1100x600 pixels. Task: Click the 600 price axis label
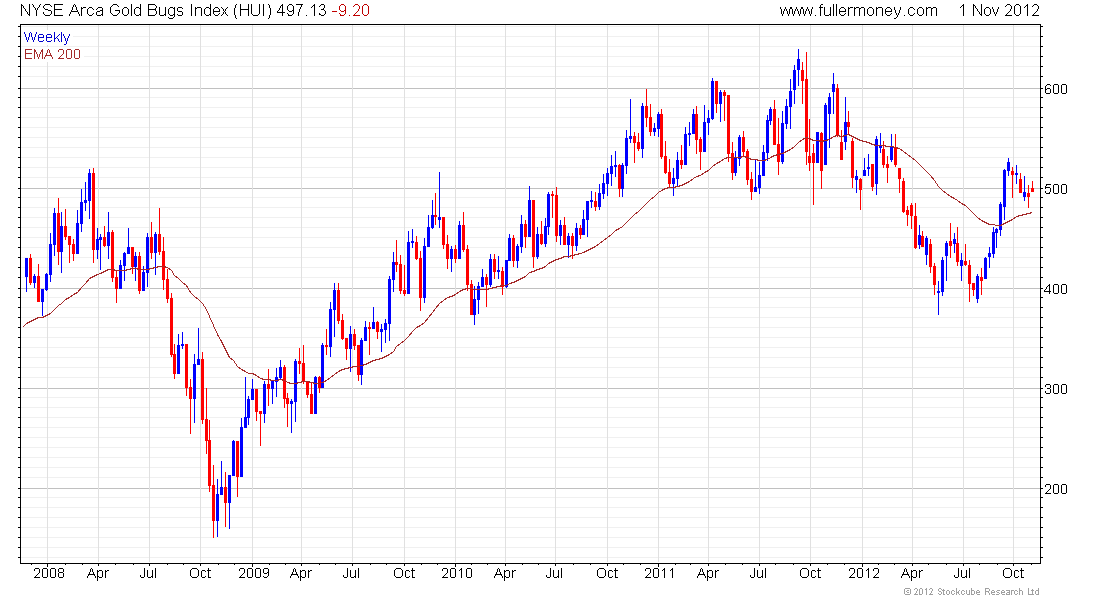pos(1056,89)
